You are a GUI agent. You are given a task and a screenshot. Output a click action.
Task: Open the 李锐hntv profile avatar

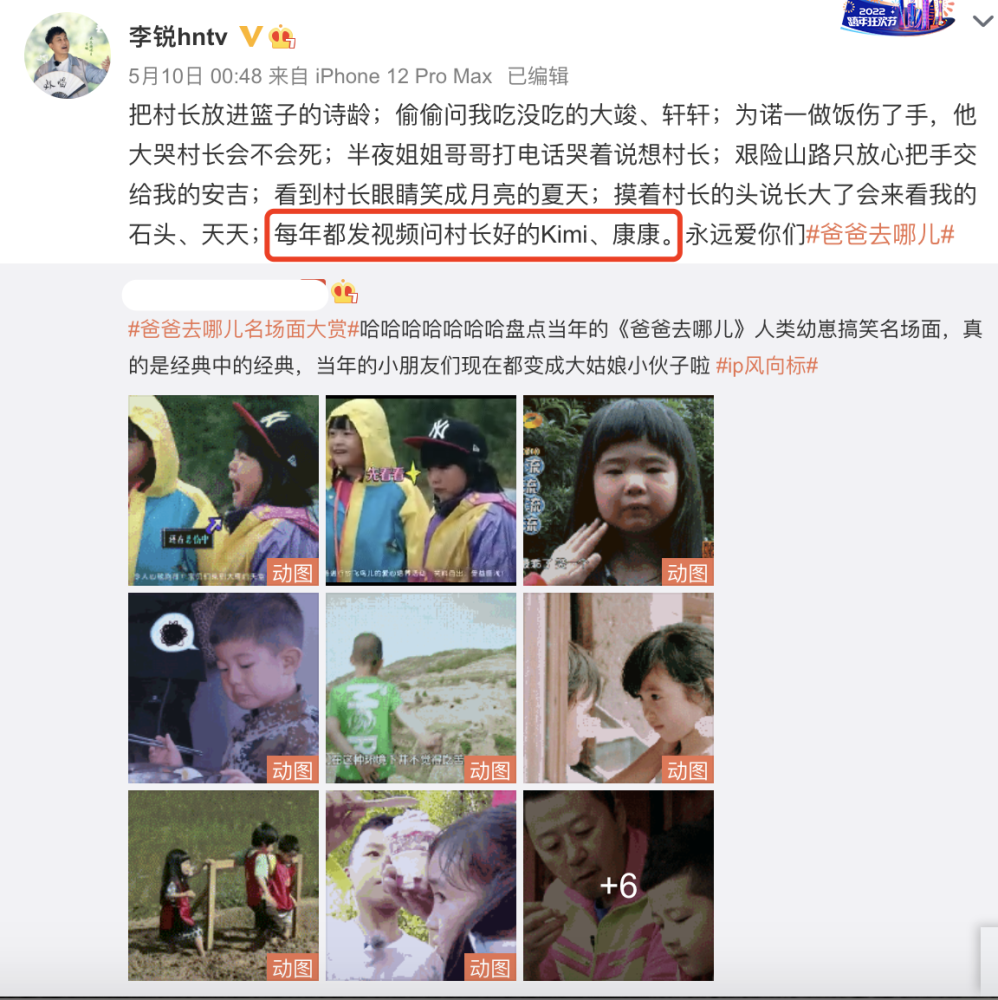(x=67, y=55)
